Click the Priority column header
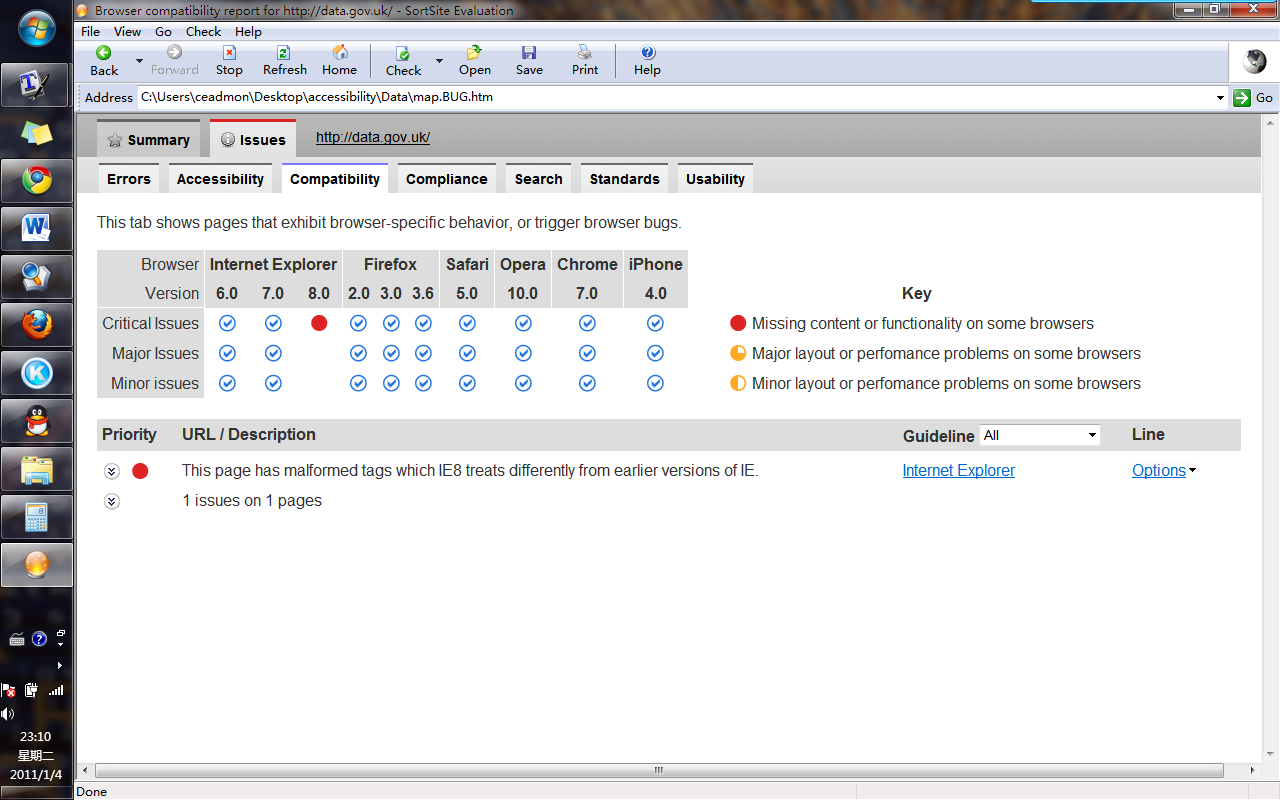The image size is (1280, 800). pos(129,434)
